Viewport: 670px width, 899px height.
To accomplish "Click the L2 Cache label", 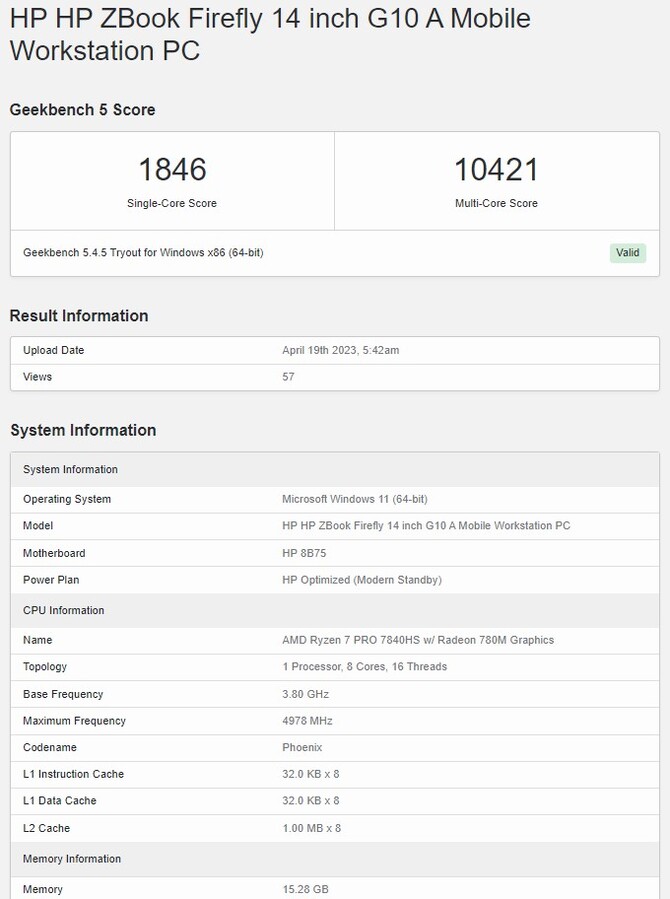I will click(x=46, y=828).
